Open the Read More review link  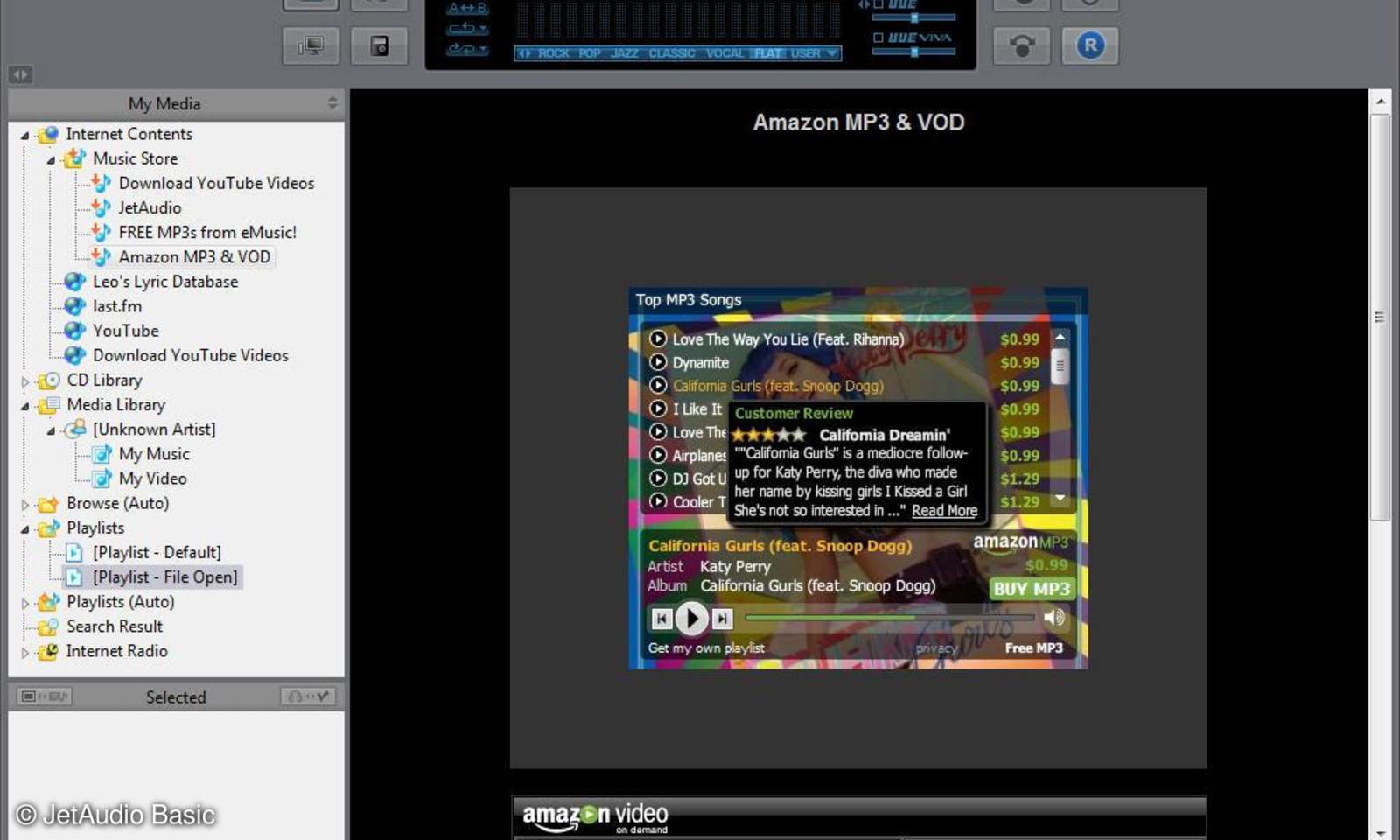tap(944, 511)
